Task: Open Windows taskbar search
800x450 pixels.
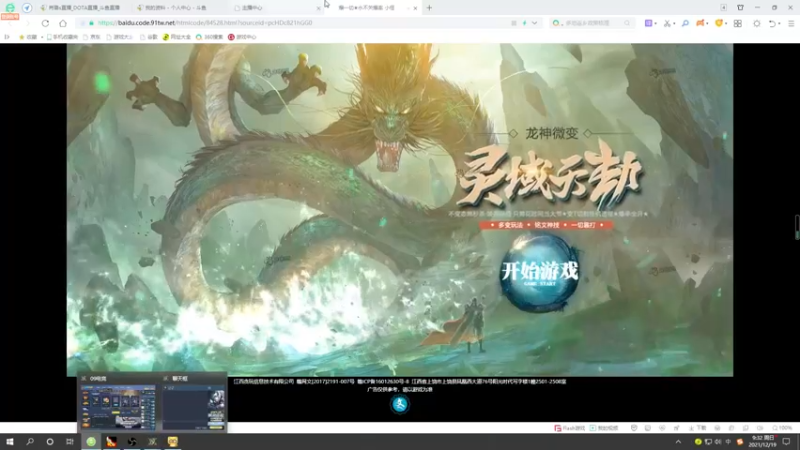Action: (30, 441)
